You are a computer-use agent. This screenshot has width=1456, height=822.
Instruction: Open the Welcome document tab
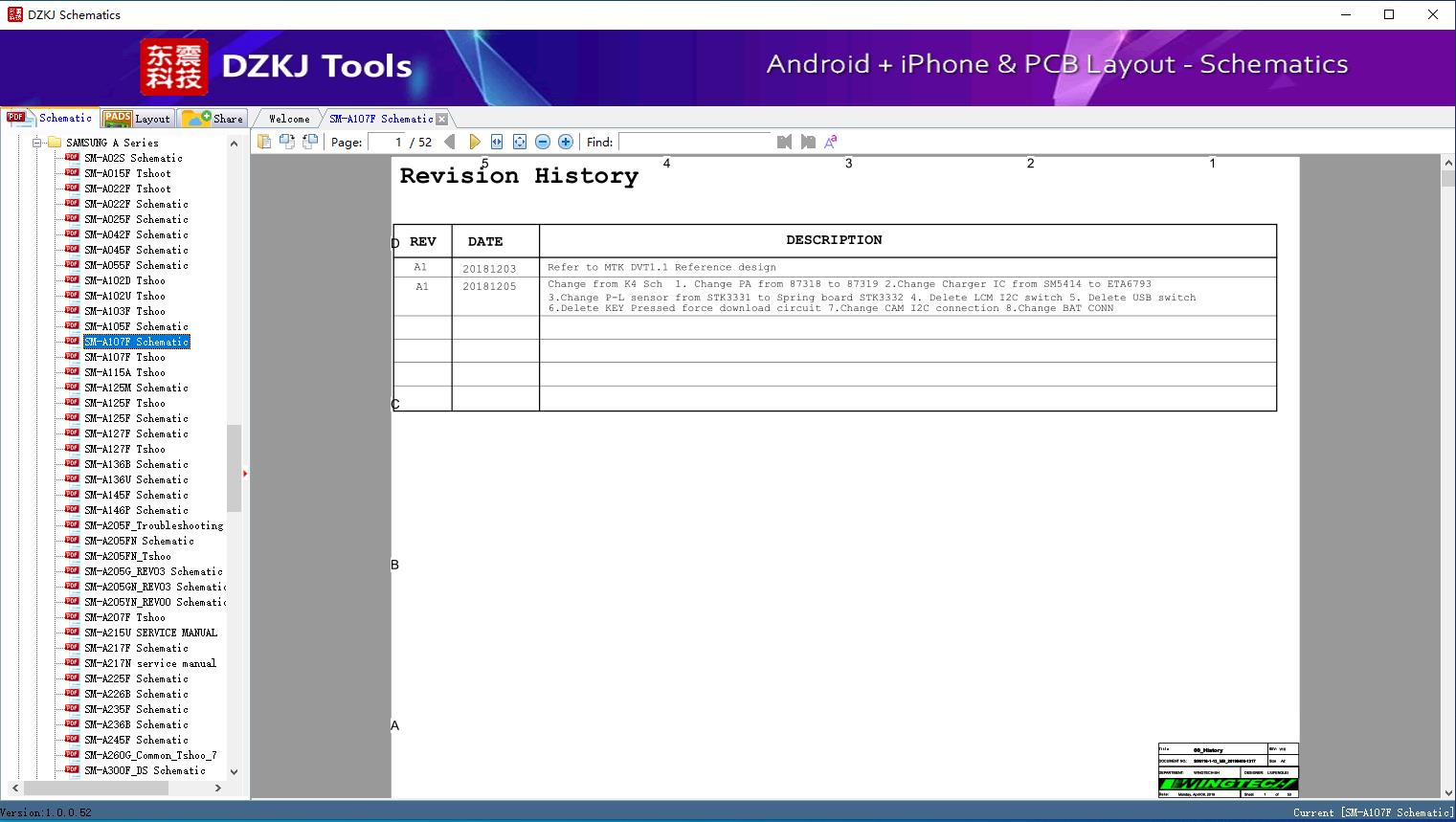[289, 119]
